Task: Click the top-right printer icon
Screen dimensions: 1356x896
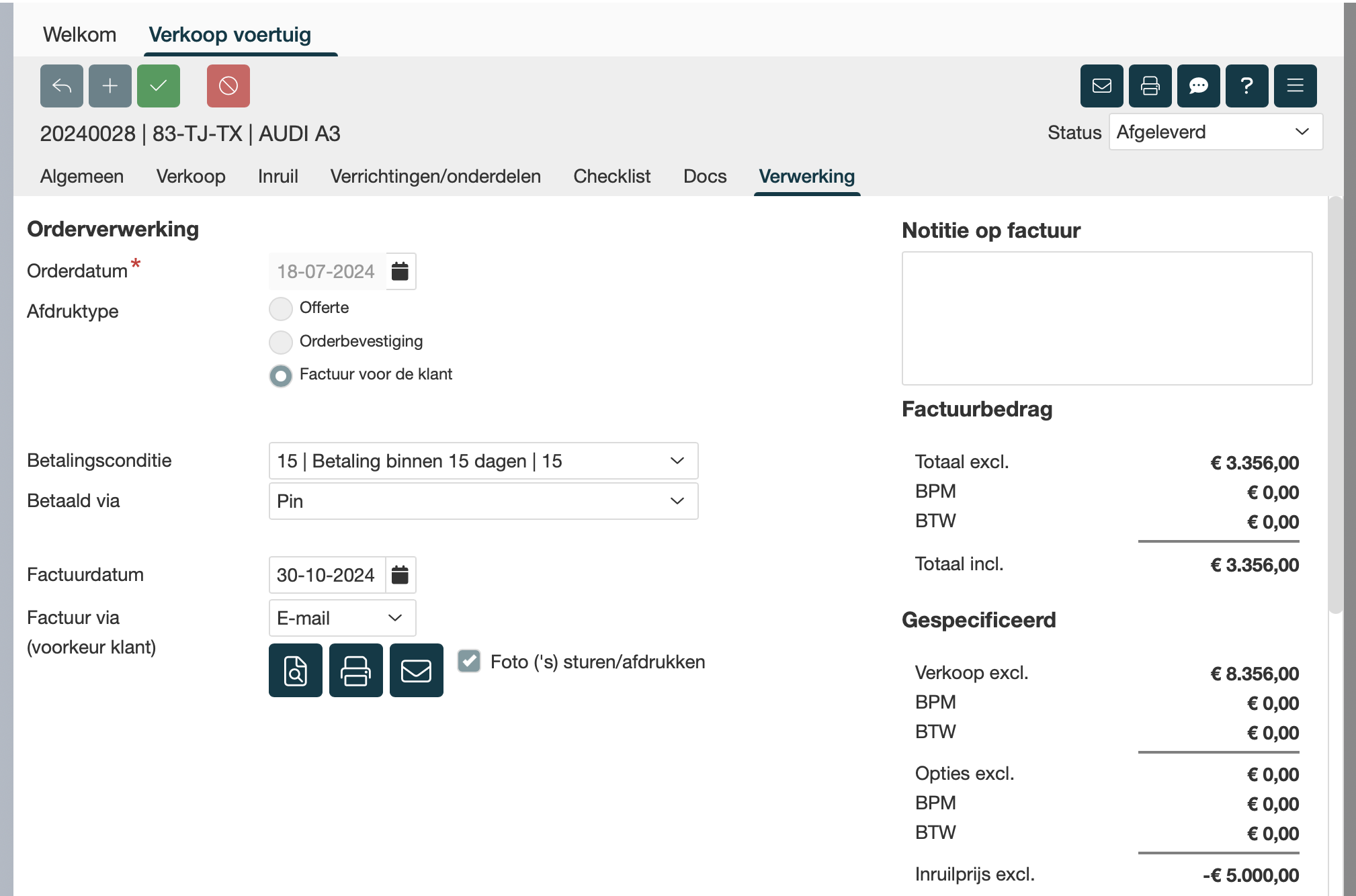Action: 1150,86
